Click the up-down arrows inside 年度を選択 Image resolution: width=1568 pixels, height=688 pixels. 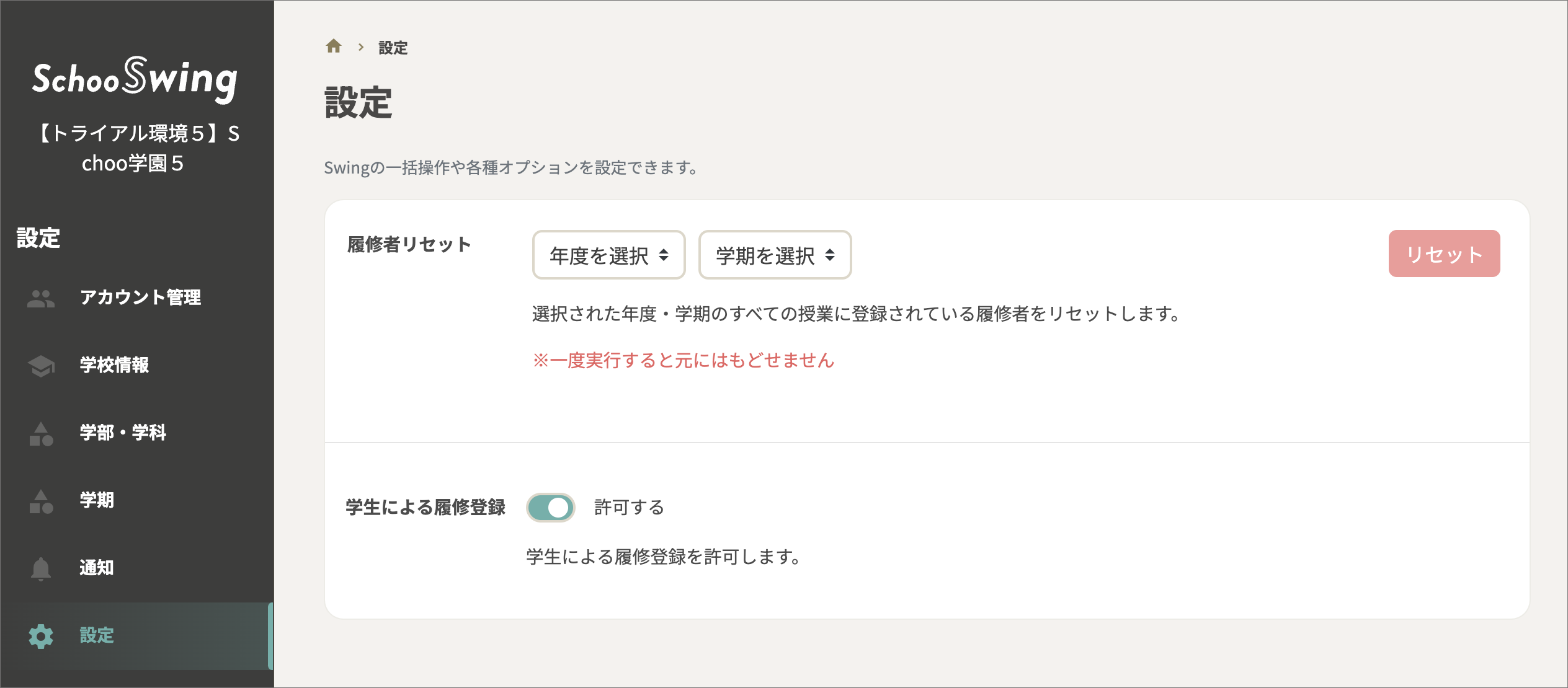click(x=664, y=255)
